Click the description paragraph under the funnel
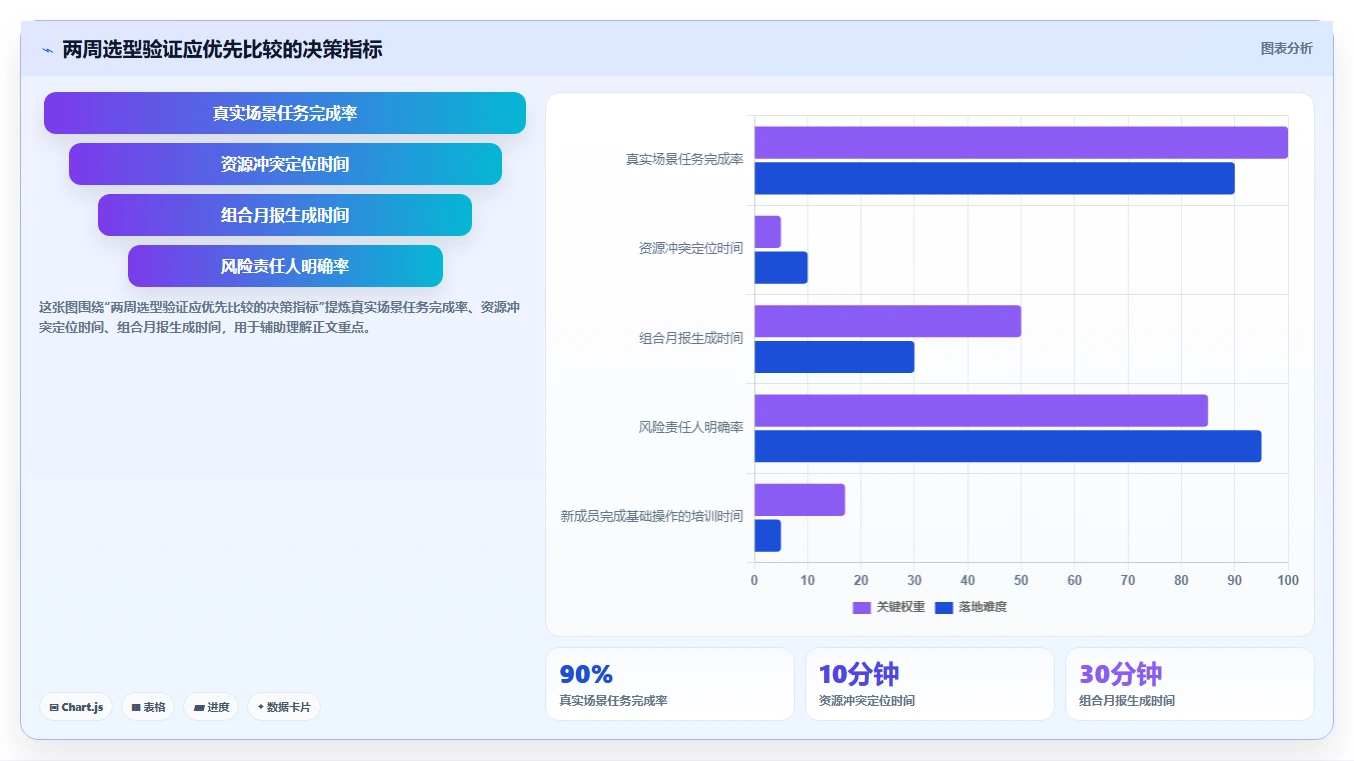 [279, 317]
